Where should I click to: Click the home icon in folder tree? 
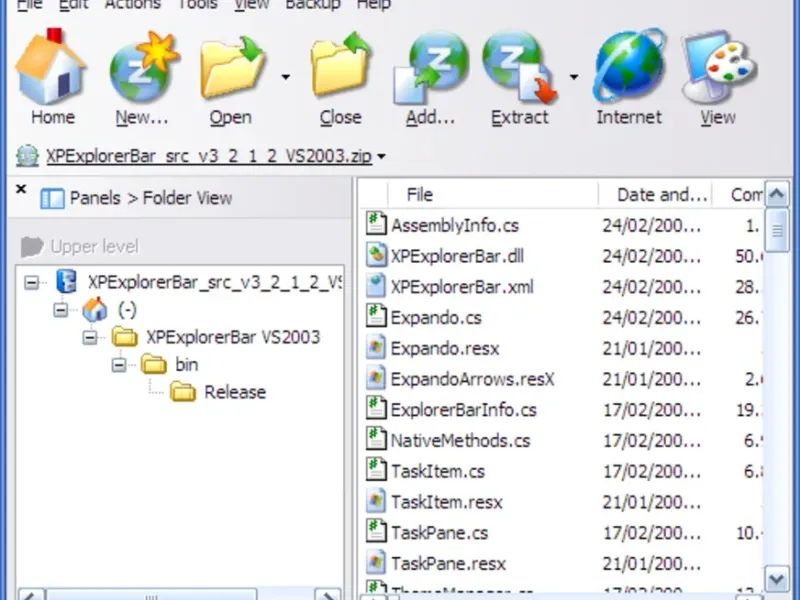click(x=95, y=309)
